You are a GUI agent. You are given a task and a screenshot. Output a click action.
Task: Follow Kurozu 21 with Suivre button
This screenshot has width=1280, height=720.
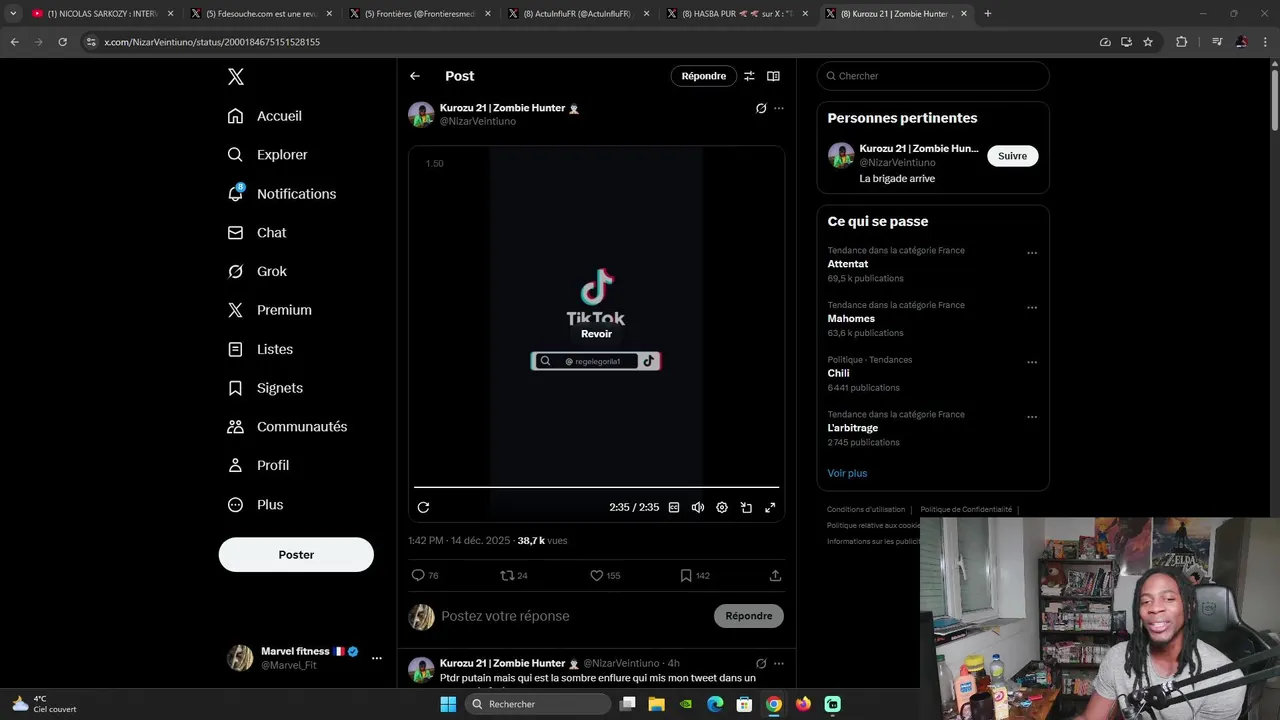[x=1012, y=156]
